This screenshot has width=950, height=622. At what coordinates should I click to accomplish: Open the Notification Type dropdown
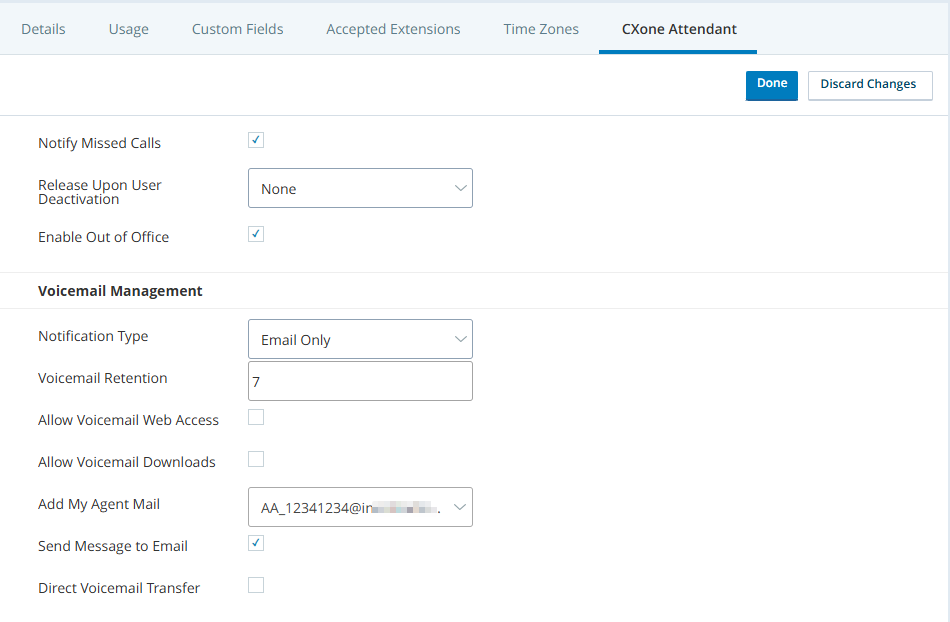point(360,339)
